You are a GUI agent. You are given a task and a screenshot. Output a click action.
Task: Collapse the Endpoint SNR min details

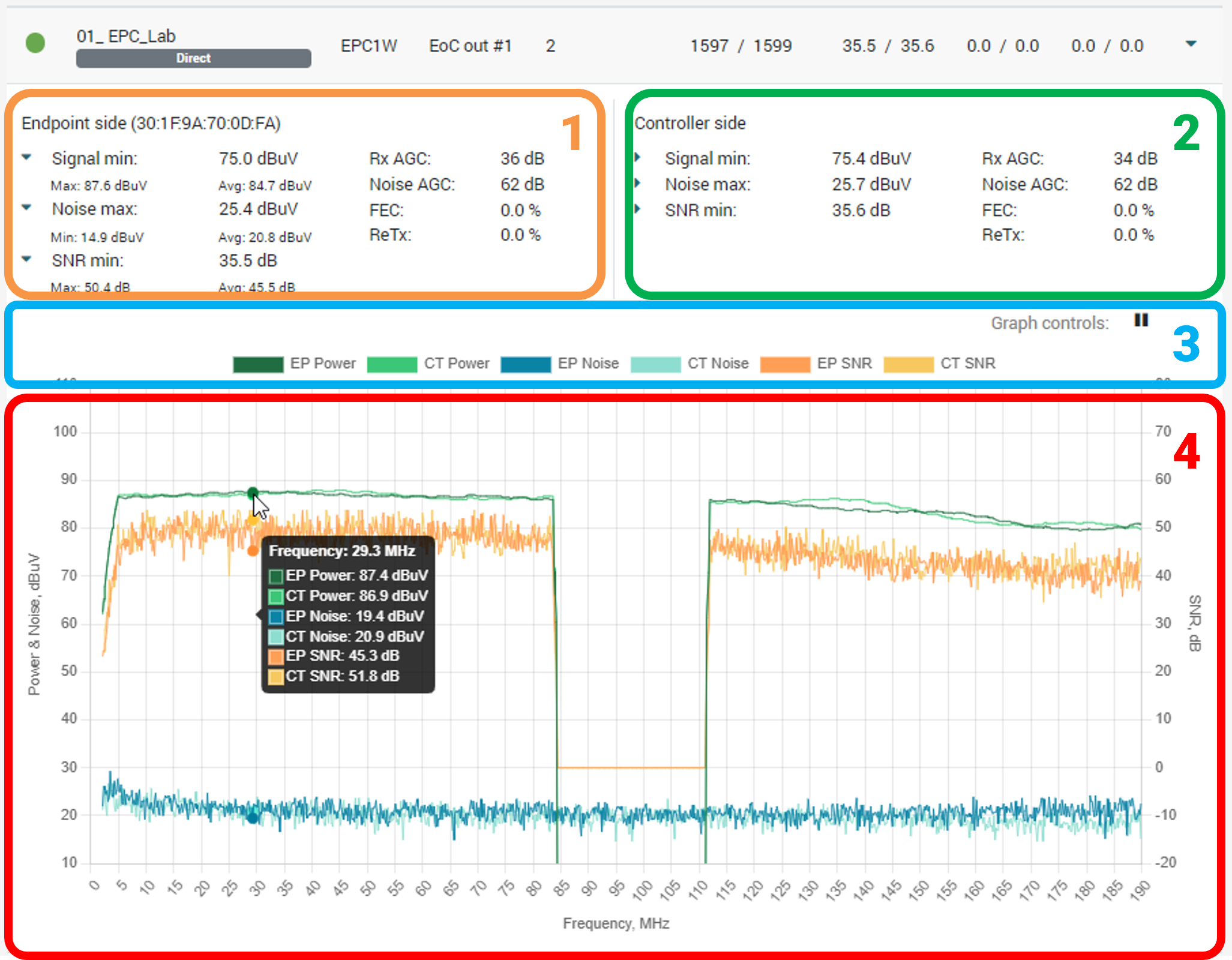click(26, 260)
